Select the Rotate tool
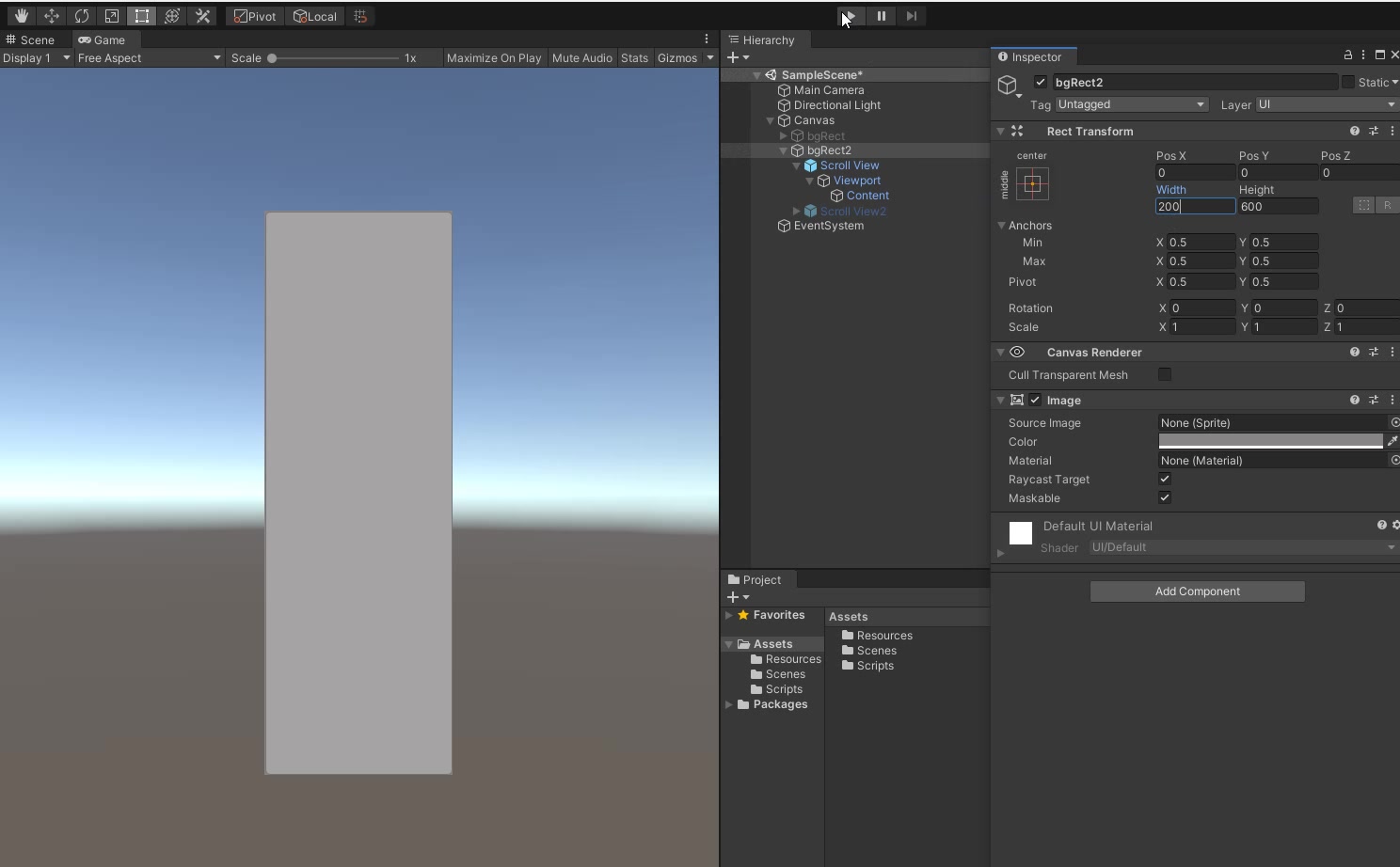The image size is (1400, 867). pos(81,16)
